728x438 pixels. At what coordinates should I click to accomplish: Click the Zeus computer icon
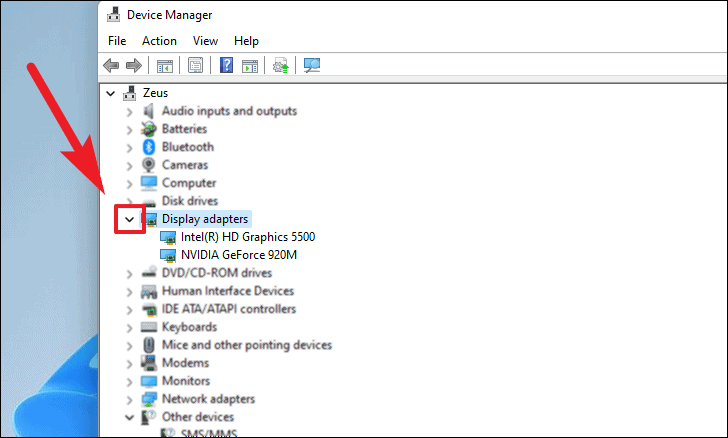[130, 93]
